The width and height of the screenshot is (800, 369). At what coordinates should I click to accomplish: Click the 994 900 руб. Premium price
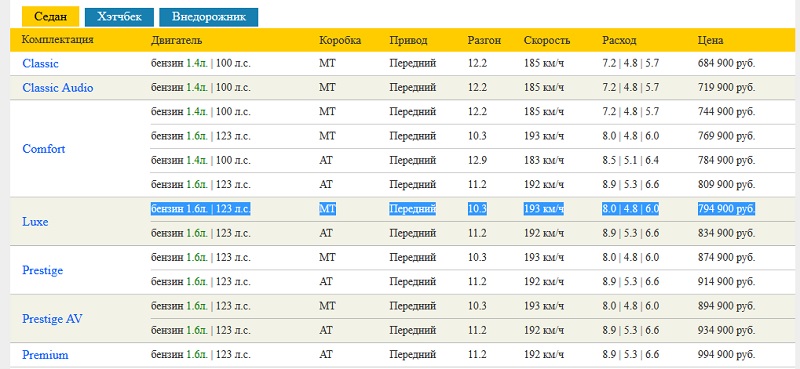pos(726,354)
